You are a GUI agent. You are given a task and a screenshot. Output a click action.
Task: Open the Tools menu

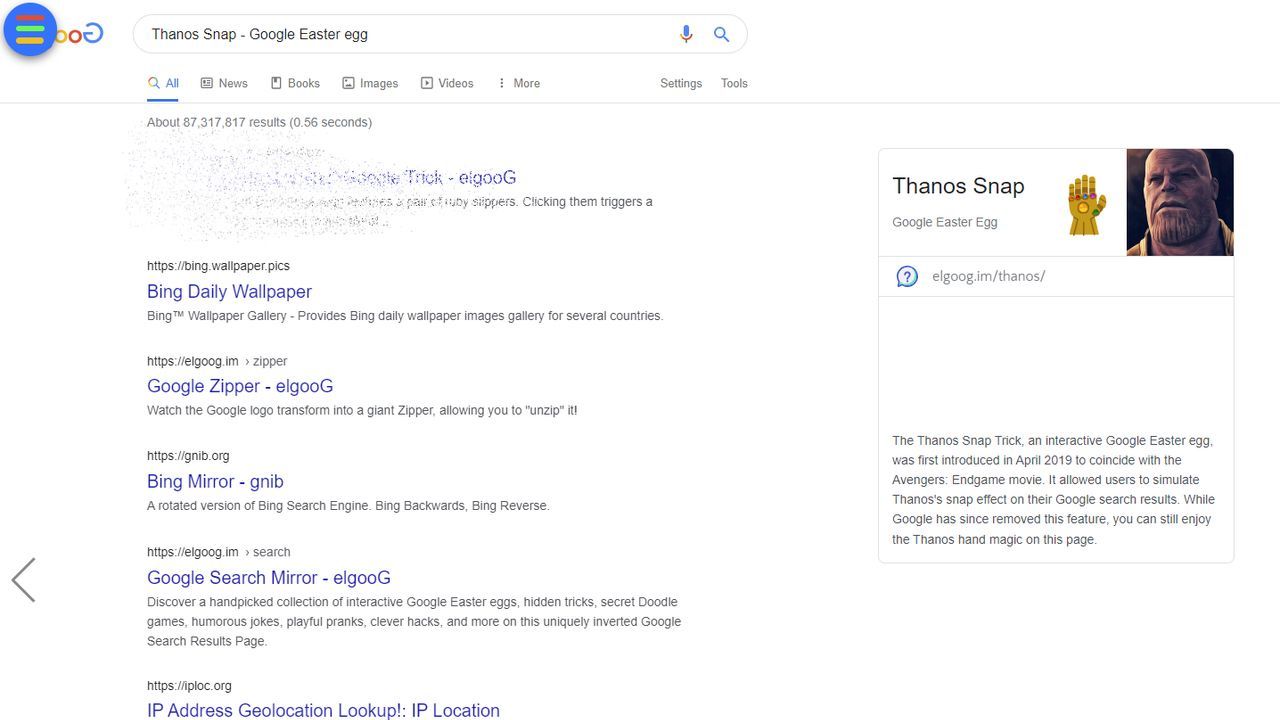(734, 83)
